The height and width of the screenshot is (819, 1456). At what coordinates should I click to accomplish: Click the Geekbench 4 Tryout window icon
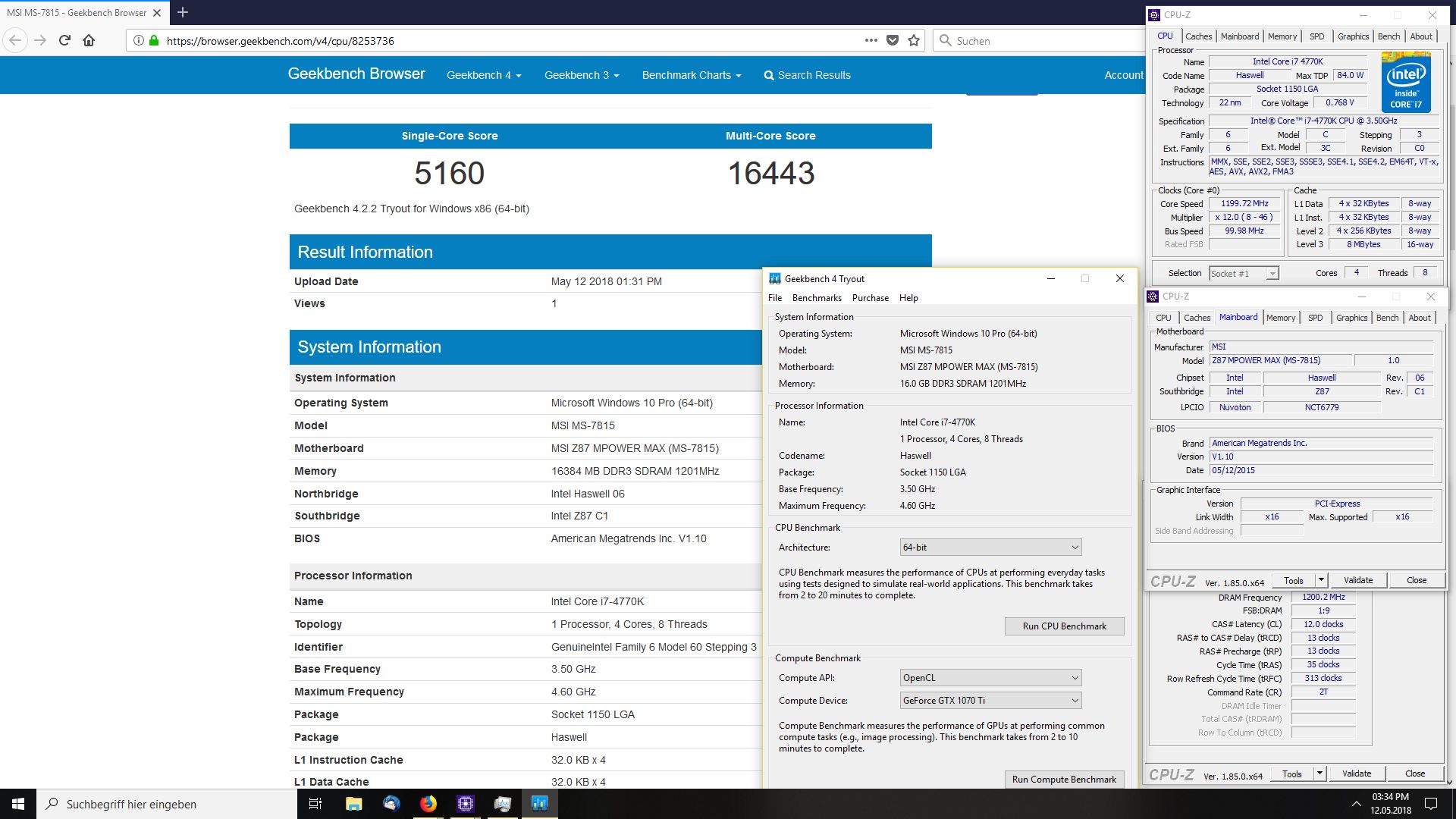[x=774, y=278]
